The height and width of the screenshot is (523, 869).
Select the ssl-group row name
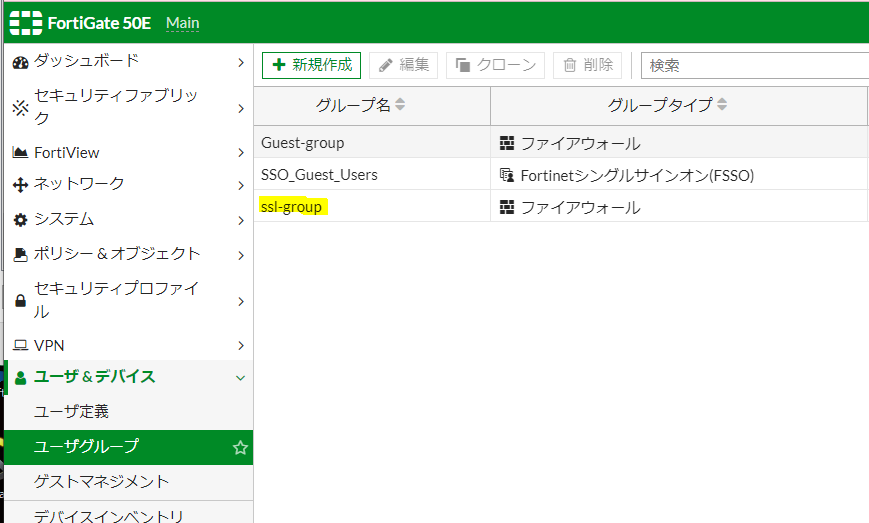point(292,207)
